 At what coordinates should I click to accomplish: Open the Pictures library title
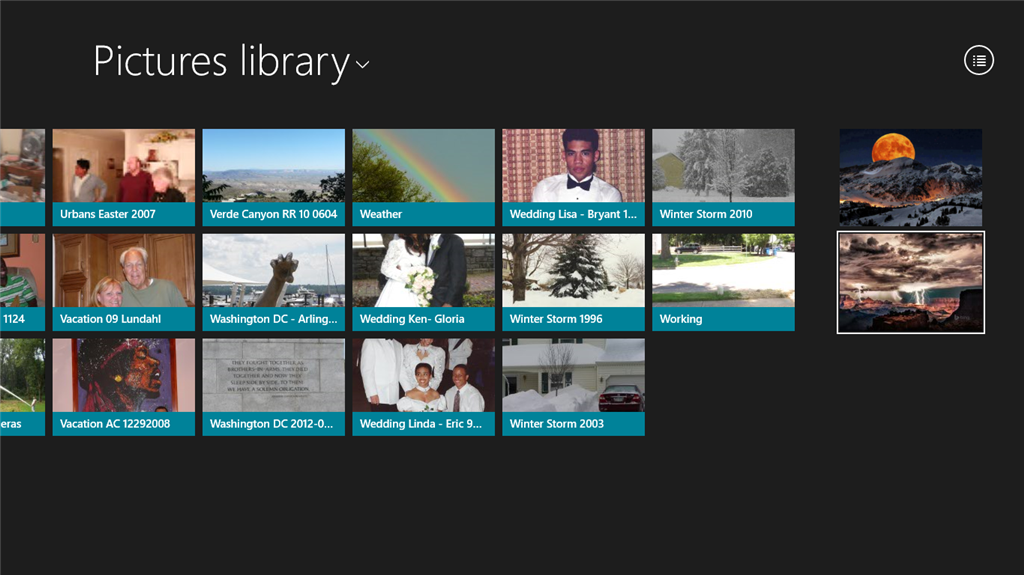pos(221,62)
